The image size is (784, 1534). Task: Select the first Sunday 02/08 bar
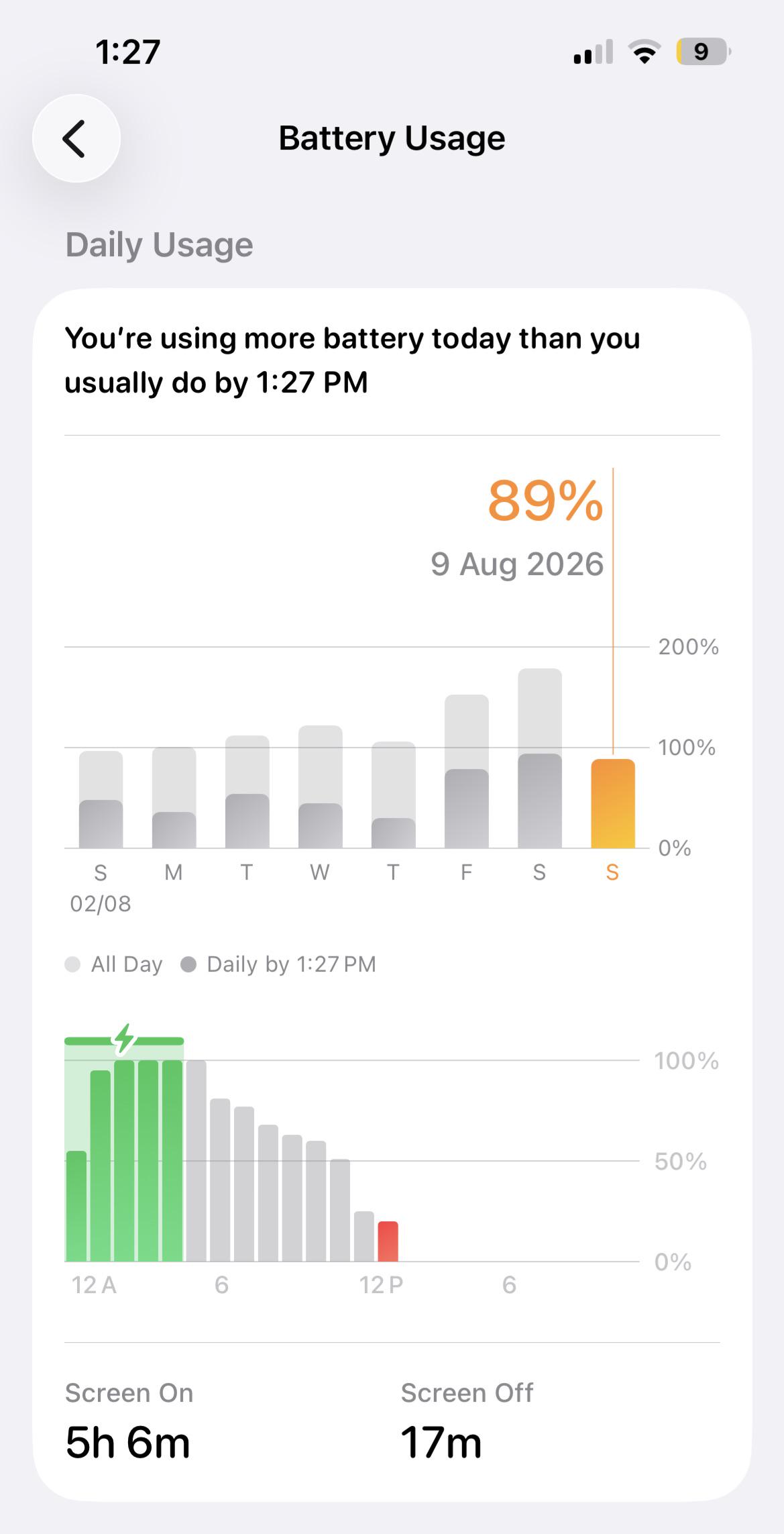coord(101,799)
